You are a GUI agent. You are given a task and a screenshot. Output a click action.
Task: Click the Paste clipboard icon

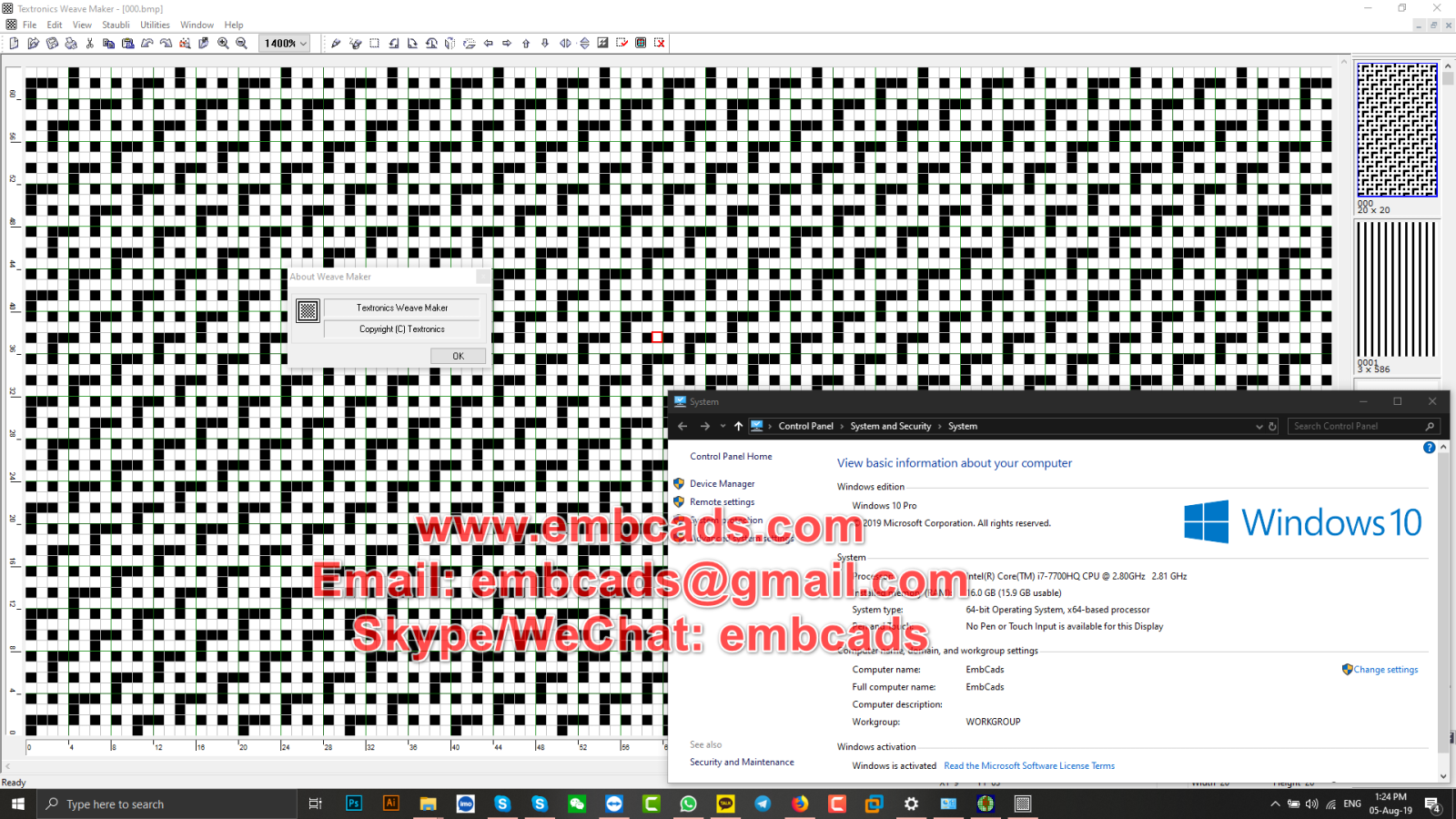coord(128,43)
